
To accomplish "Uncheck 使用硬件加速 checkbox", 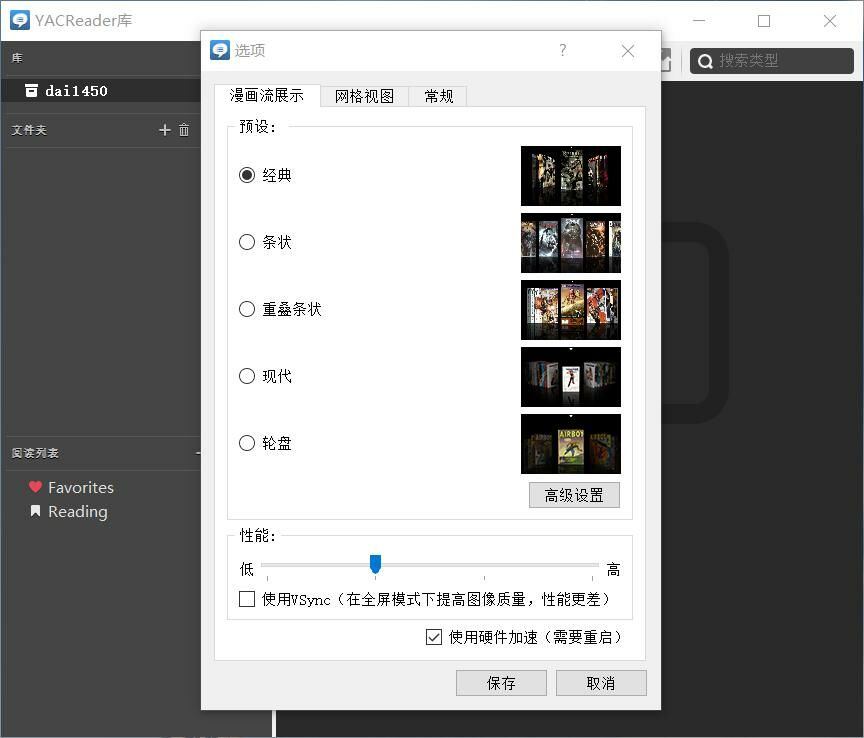I will tap(434, 637).
